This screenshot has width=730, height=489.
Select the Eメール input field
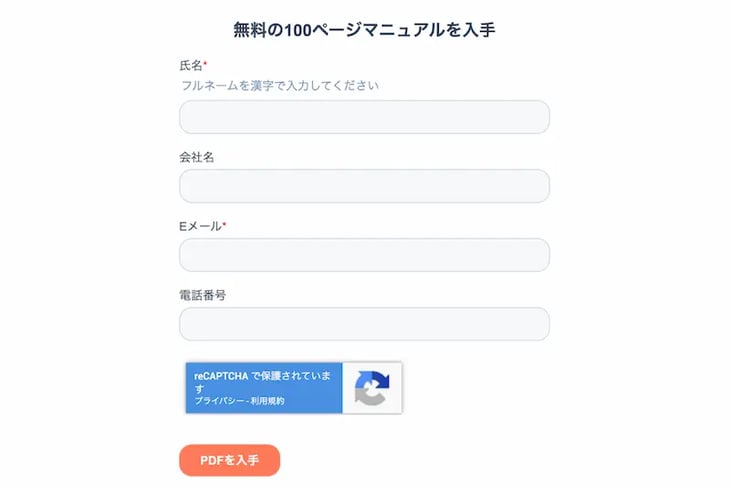[364, 255]
